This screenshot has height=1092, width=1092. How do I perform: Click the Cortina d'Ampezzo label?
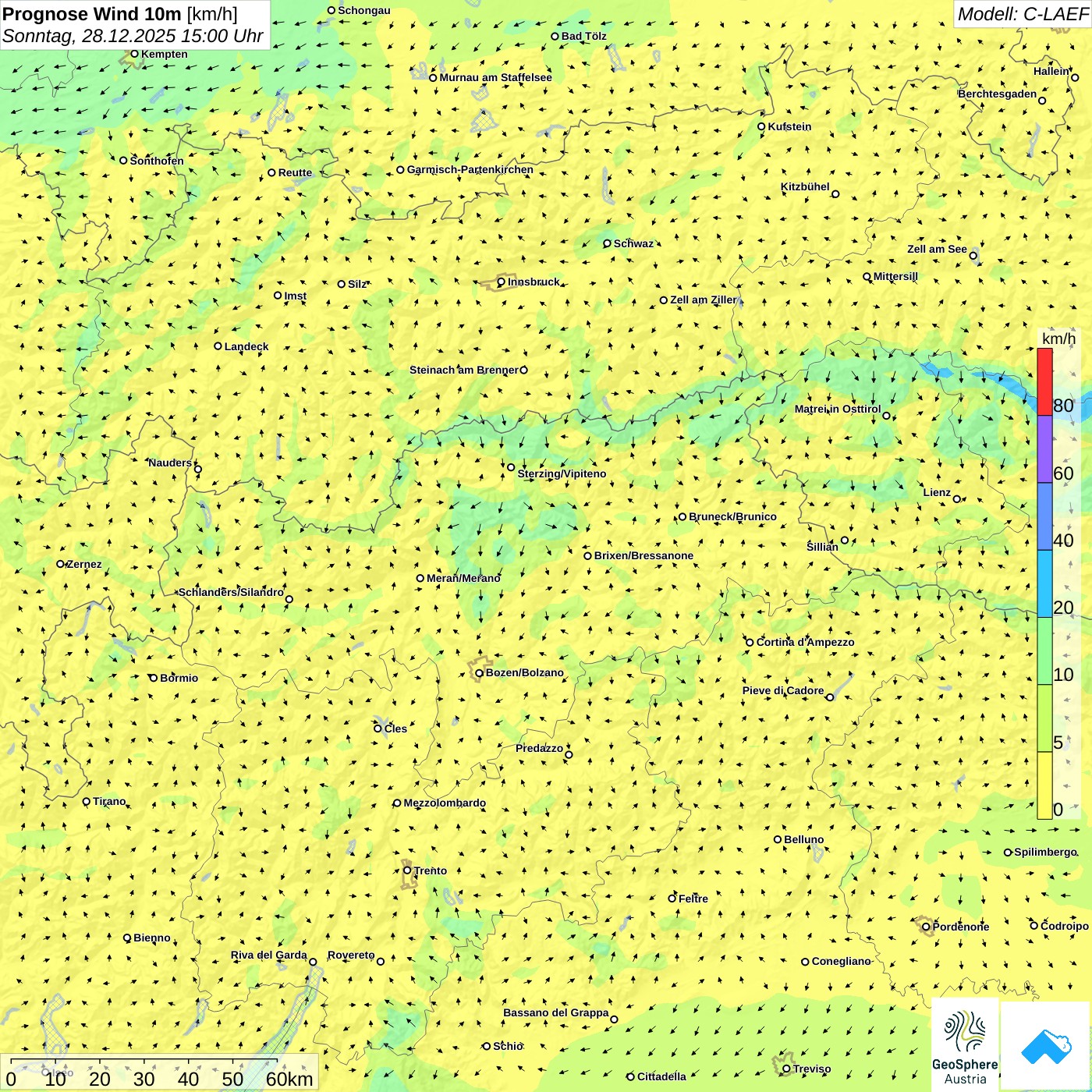point(806,642)
